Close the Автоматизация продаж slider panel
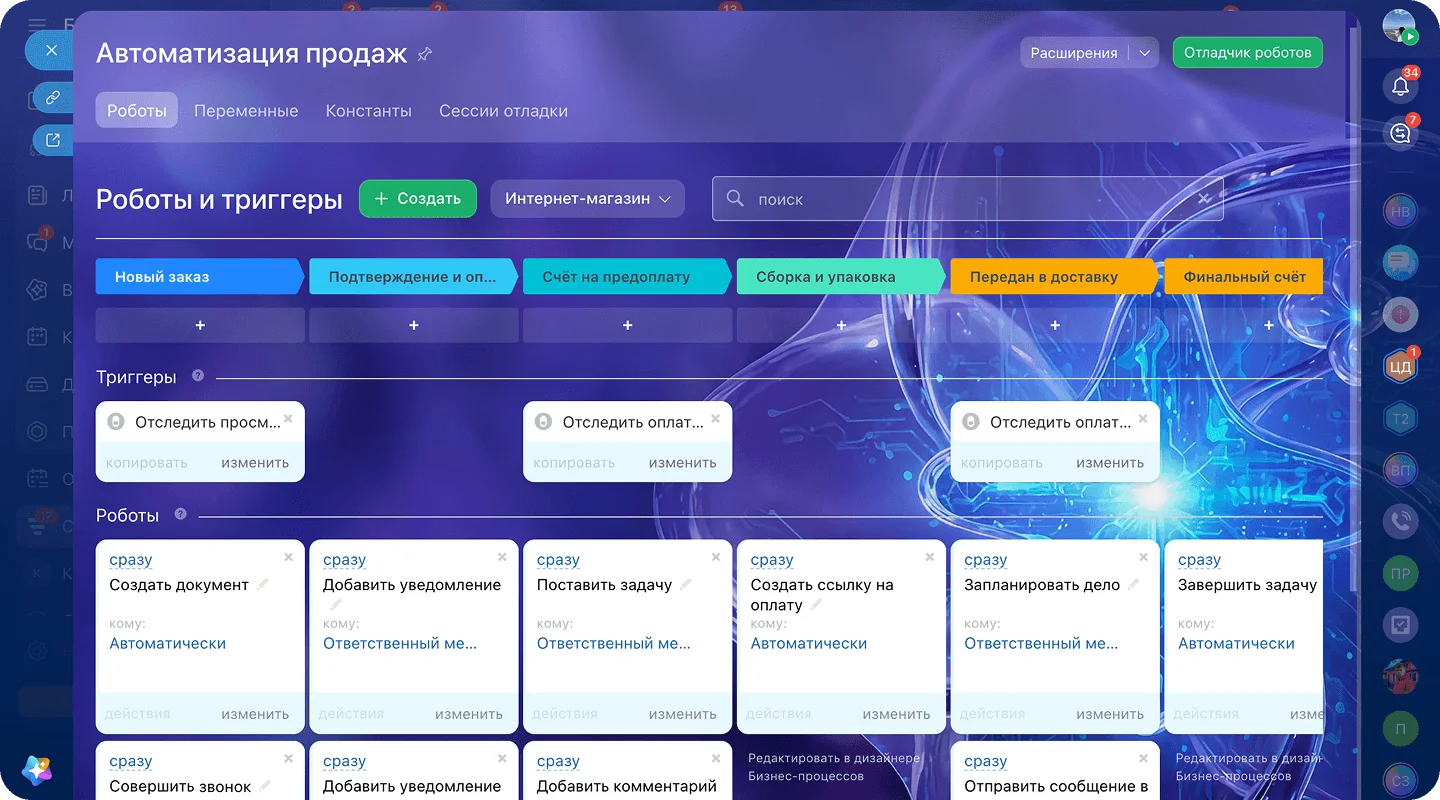 (52, 50)
